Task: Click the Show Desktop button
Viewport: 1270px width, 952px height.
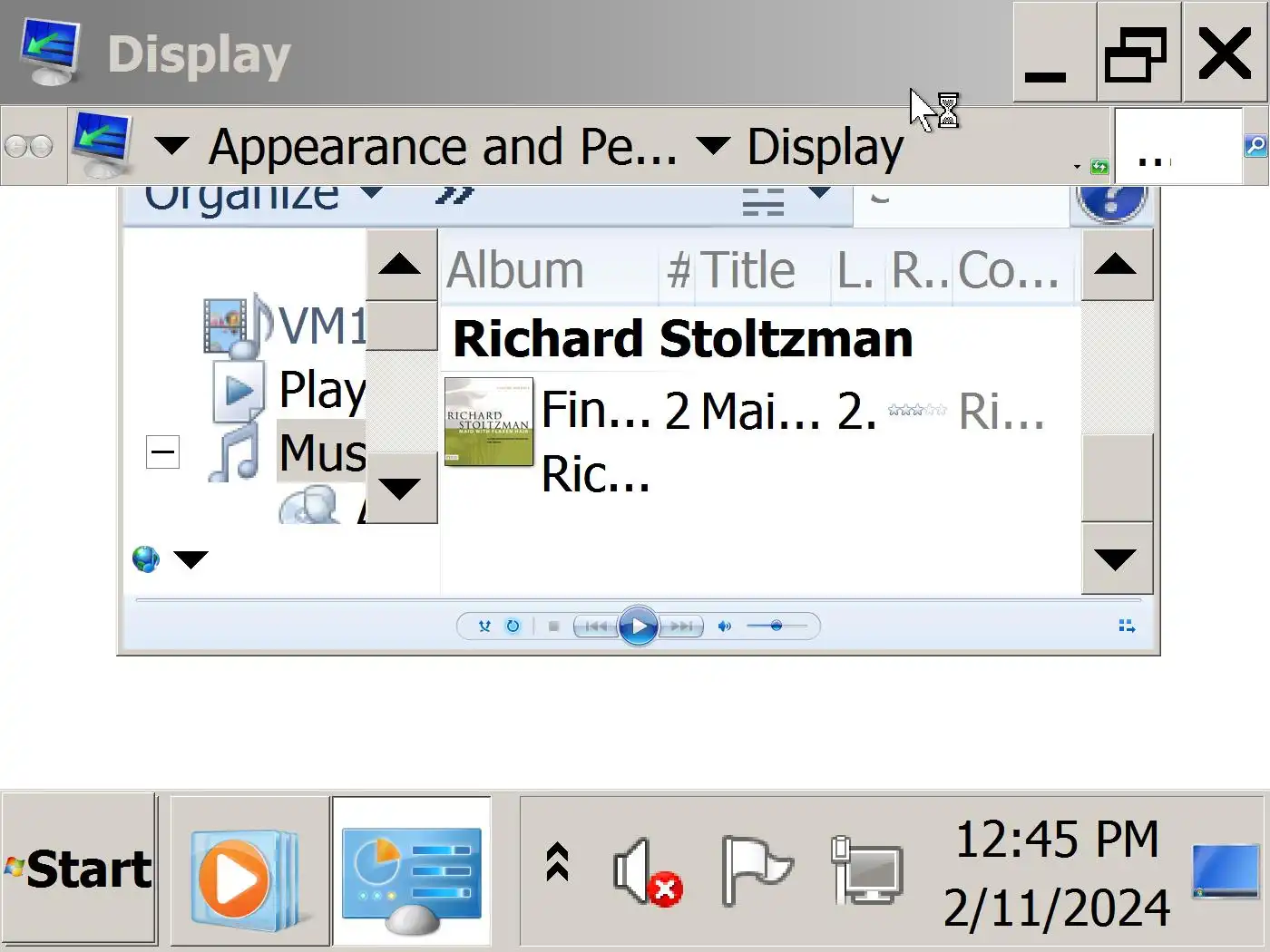Action: pyautogui.click(x=1226, y=871)
